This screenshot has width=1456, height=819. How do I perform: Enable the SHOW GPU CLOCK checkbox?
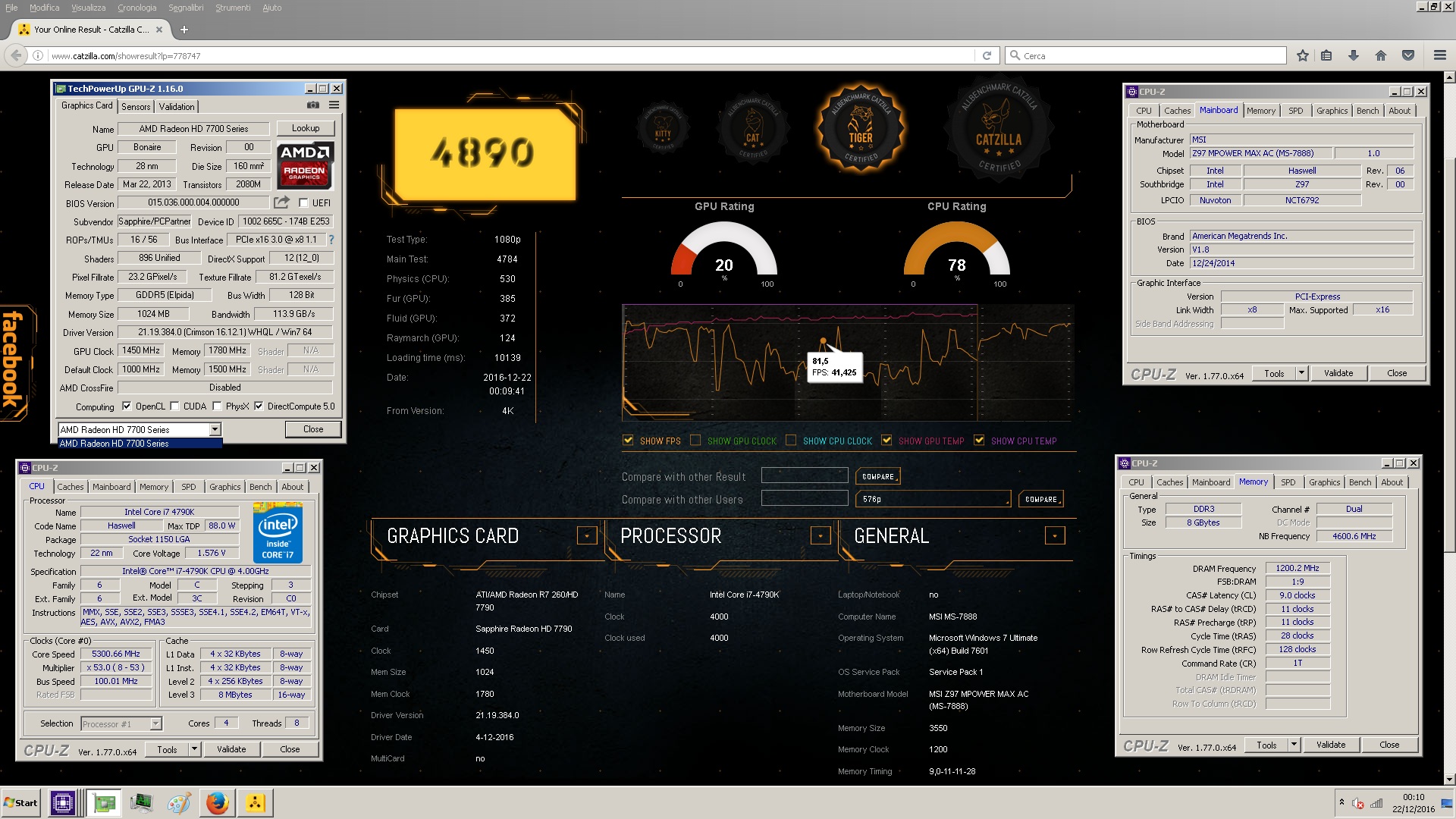point(695,440)
